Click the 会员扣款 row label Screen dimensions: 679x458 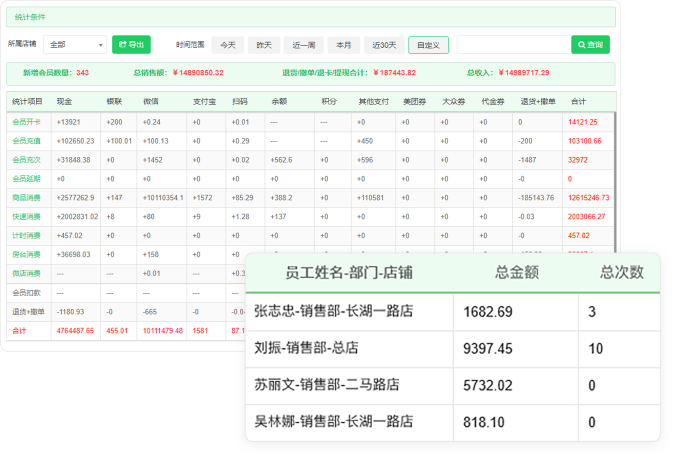point(26,293)
